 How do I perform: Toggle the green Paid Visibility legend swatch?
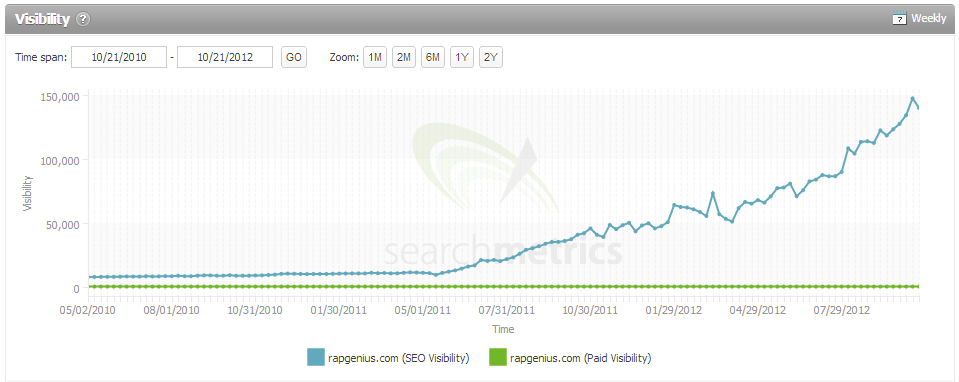coord(498,357)
